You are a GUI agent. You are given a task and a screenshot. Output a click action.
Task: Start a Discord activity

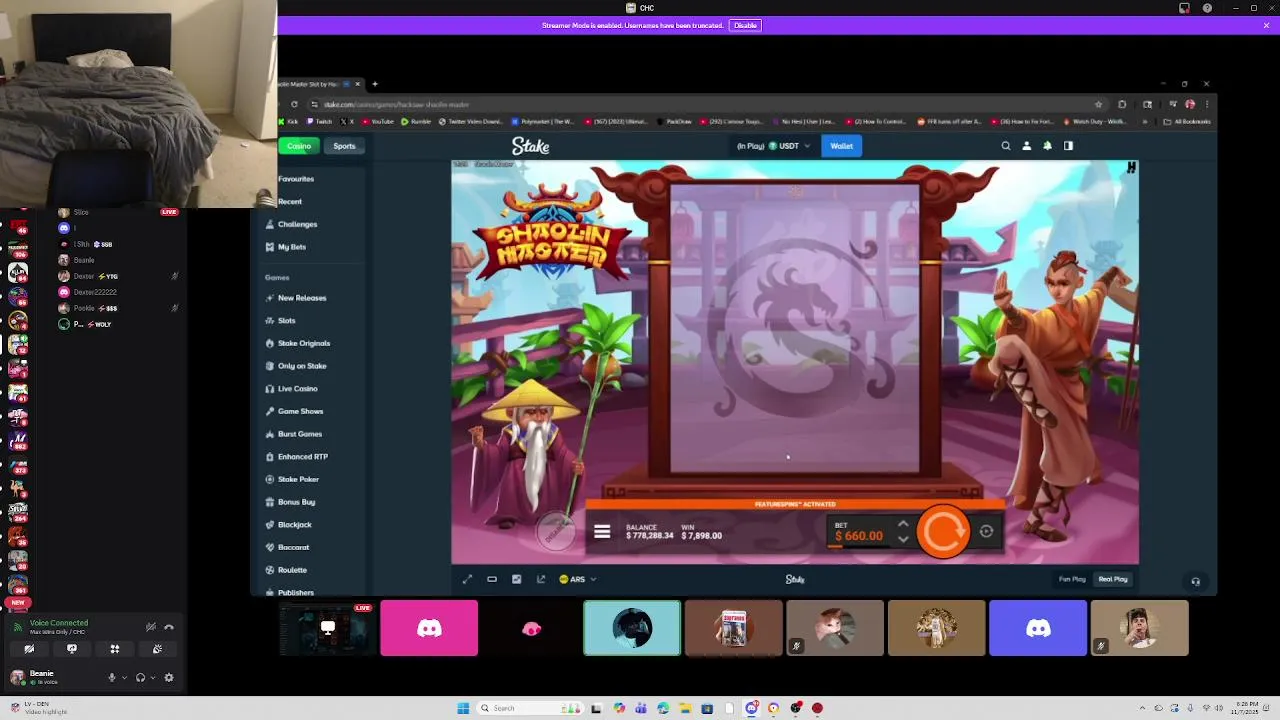pyautogui.click(x=114, y=649)
